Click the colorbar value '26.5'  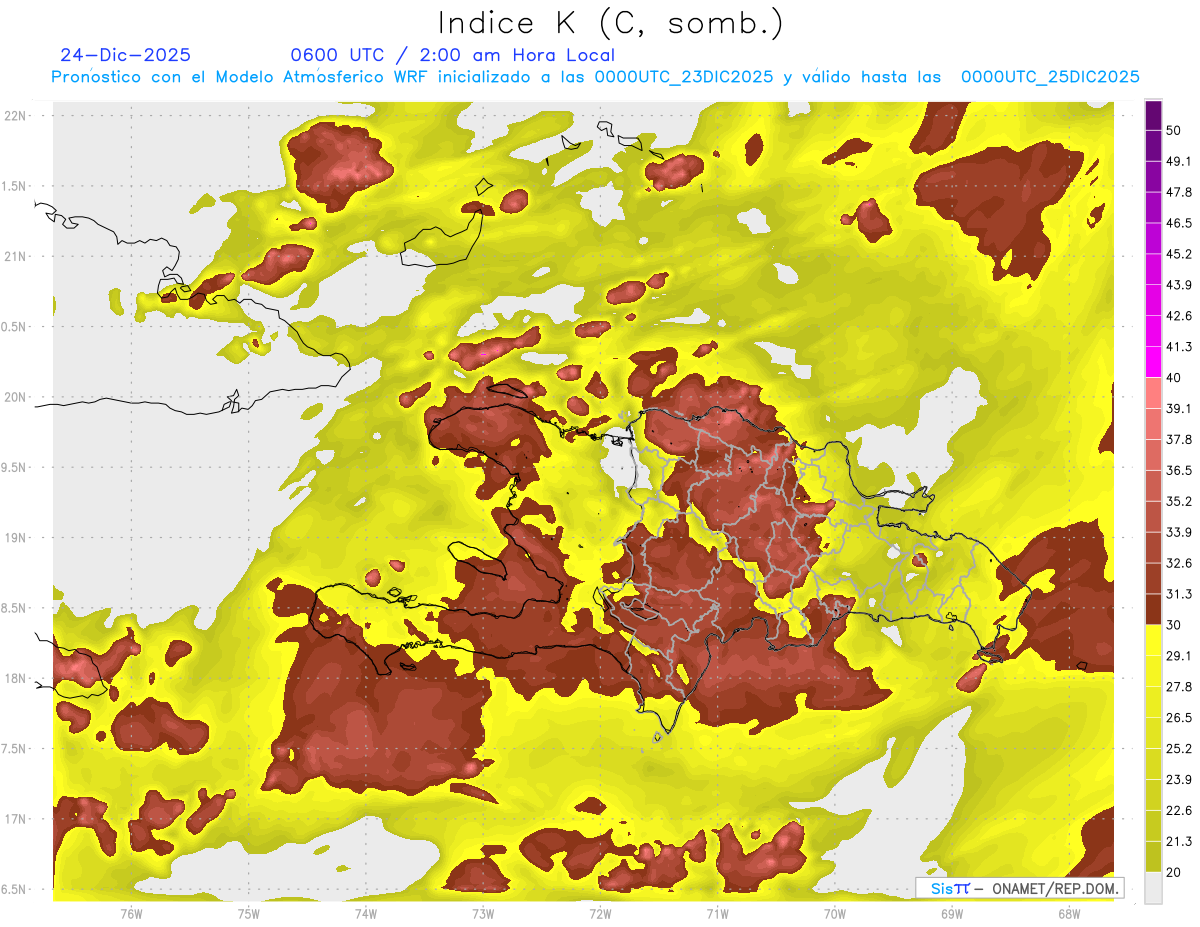click(x=1179, y=718)
